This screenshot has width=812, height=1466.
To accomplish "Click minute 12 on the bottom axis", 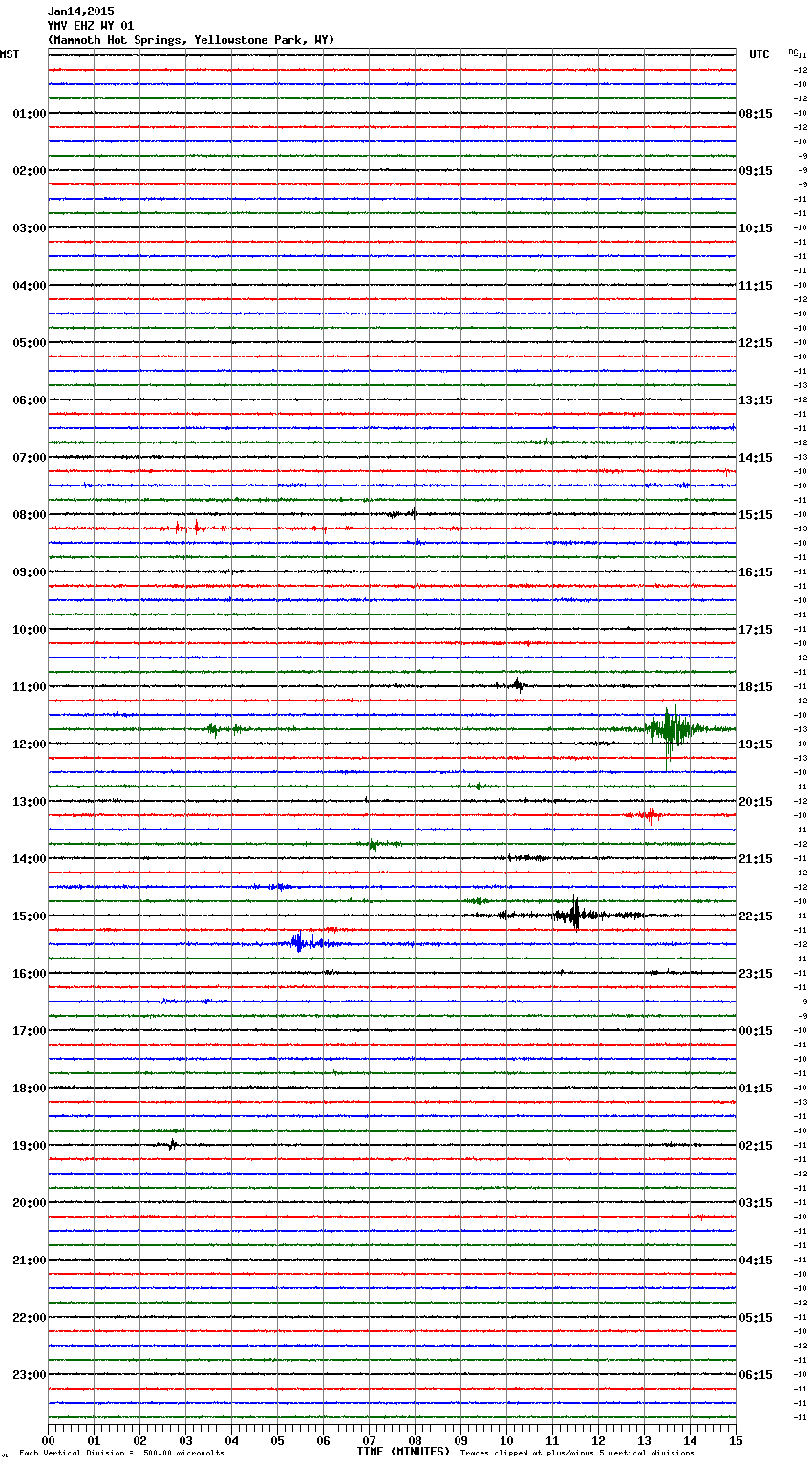I will 599,1440.
